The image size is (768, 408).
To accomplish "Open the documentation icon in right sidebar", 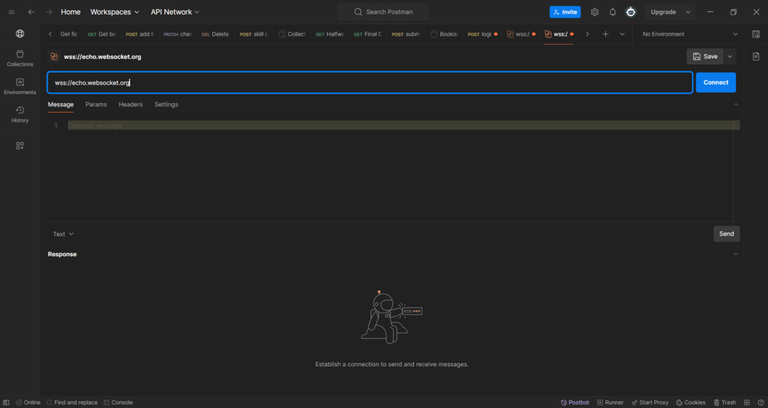I will pyautogui.click(x=756, y=57).
